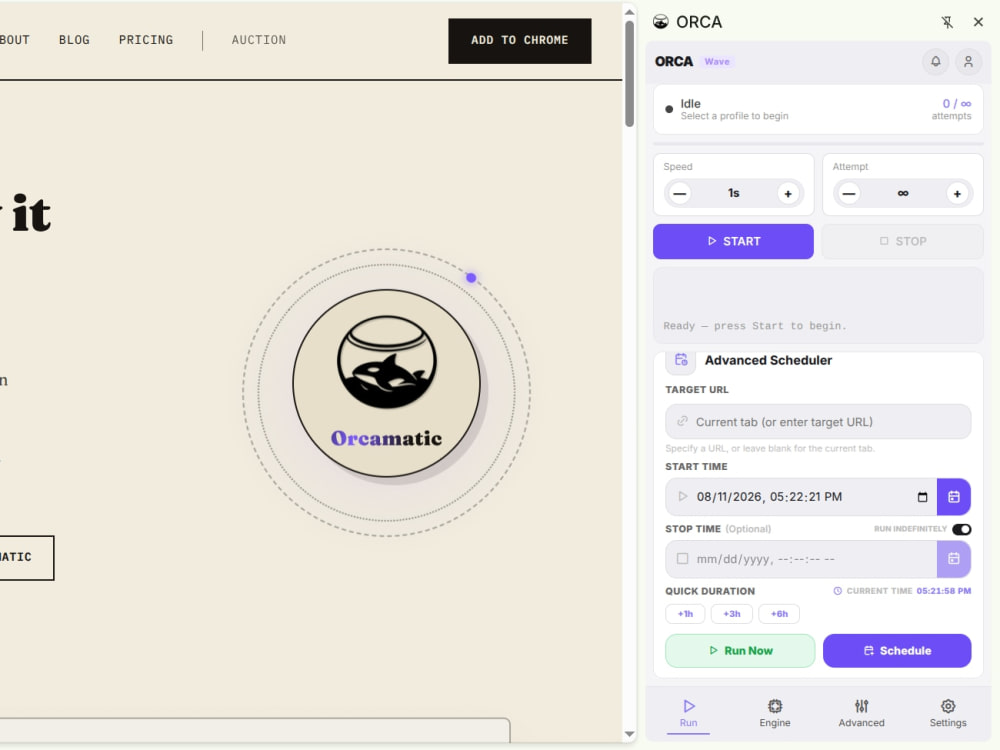Open the BLOG nav link
The width and height of the screenshot is (1000, 750).
(74, 40)
